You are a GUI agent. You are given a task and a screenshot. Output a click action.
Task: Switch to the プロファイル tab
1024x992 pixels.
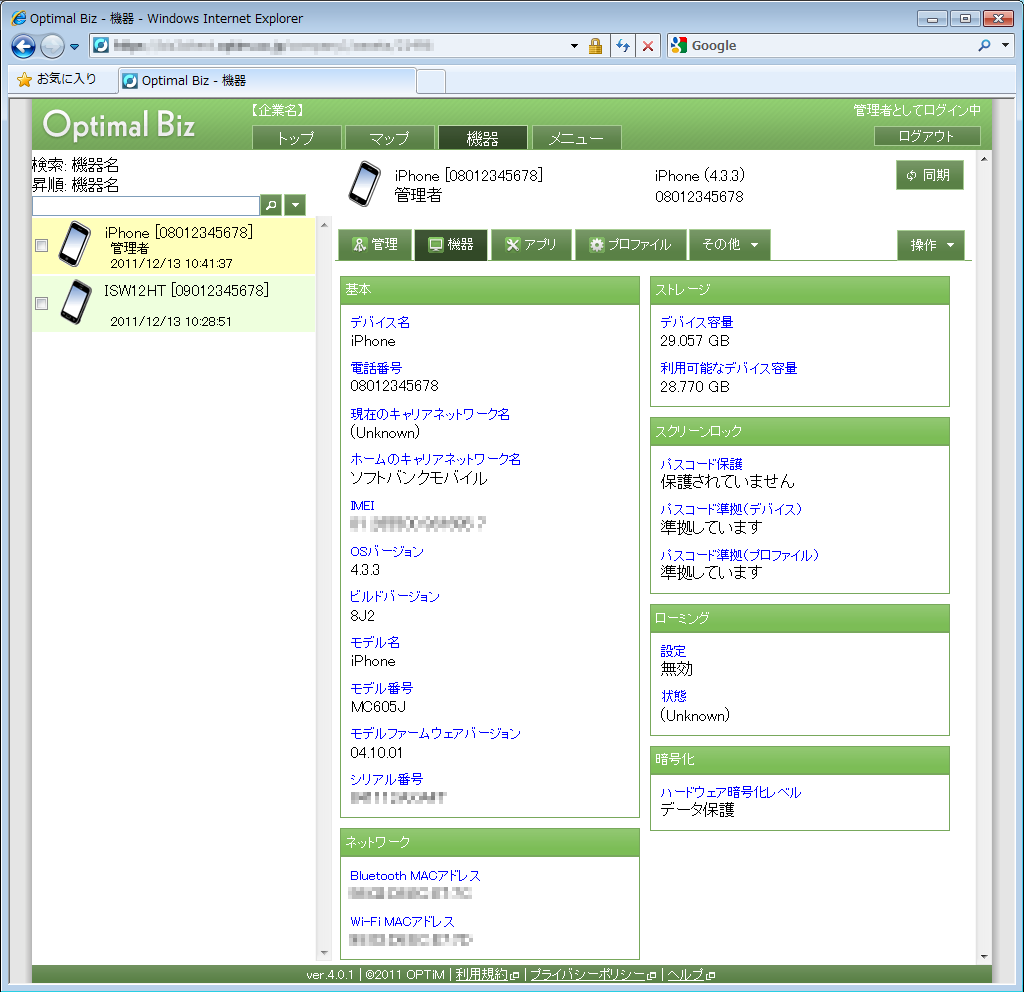[630, 244]
